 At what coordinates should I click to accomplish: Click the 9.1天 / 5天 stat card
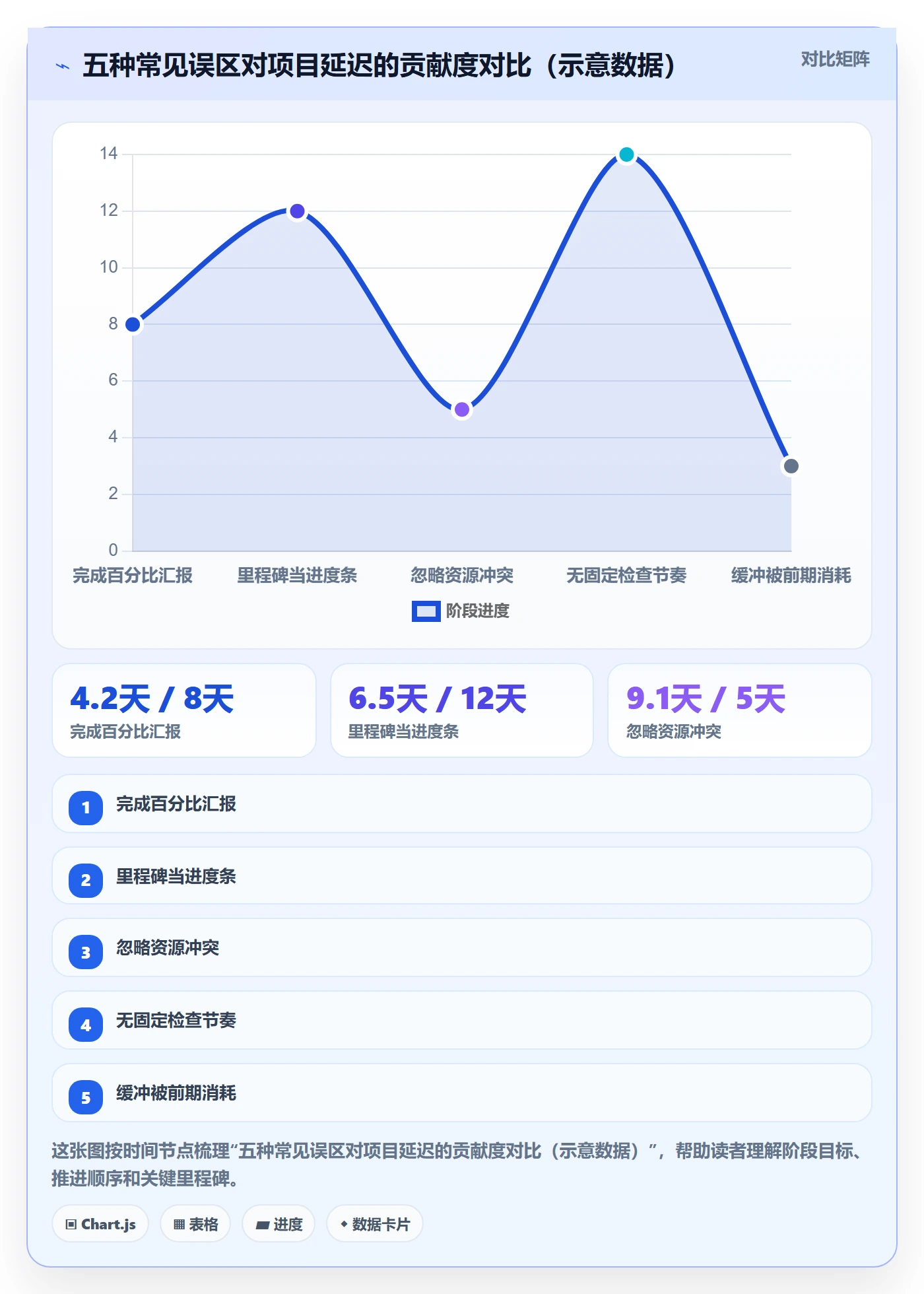coord(739,710)
